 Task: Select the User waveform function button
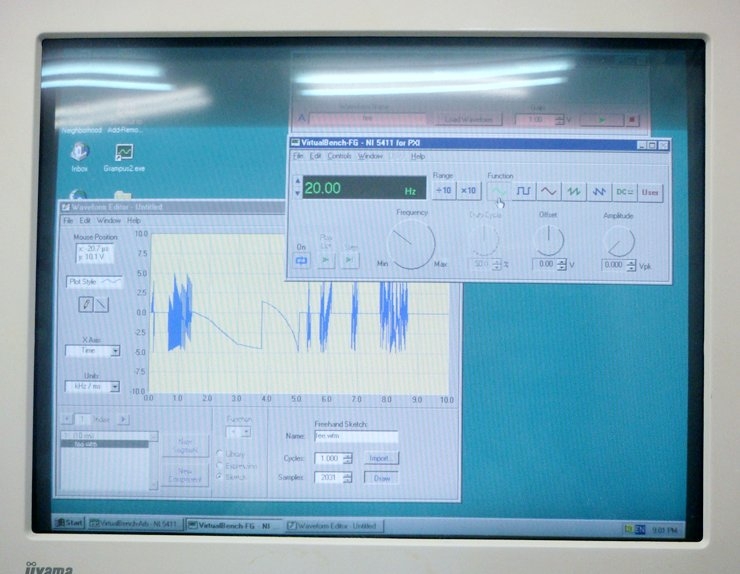pyautogui.click(x=650, y=192)
